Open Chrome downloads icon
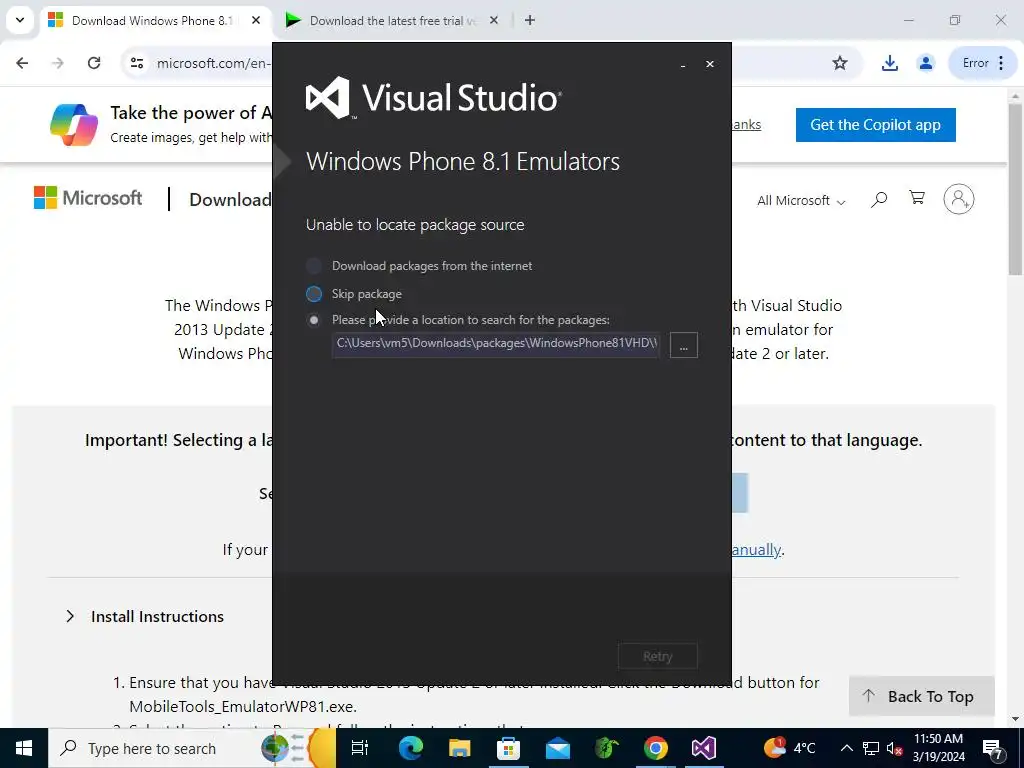Image resolution: width=1024 pixels, height=768 pixels. click(889, 63)
